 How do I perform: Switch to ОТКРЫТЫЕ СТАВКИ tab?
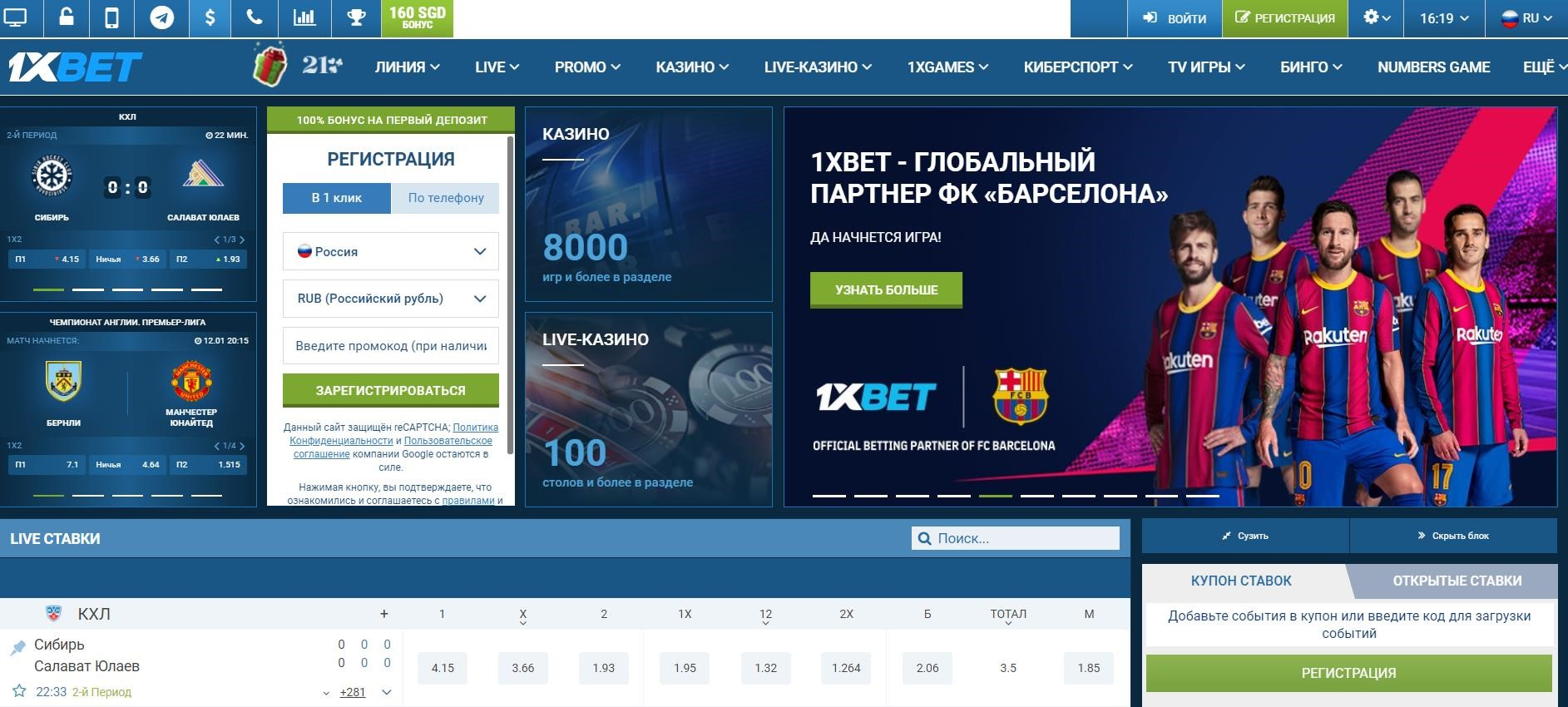pos(1457,581)
